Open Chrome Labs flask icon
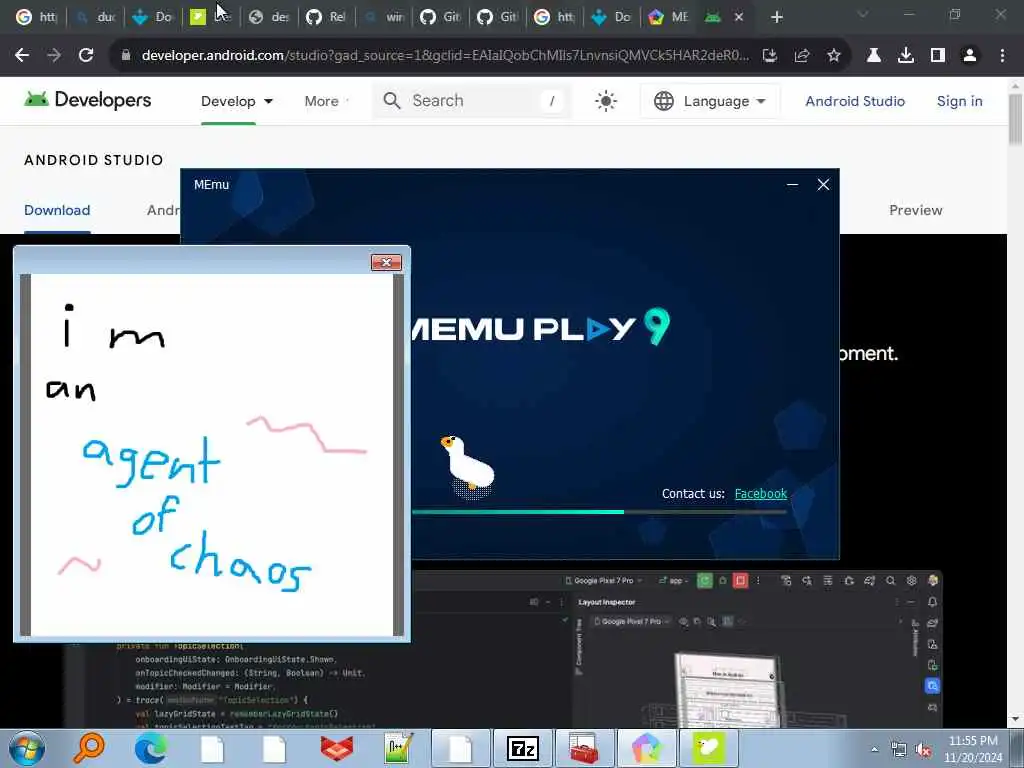Image resolution: width=1024 pixels, height=768 pixels. [873, 56]
